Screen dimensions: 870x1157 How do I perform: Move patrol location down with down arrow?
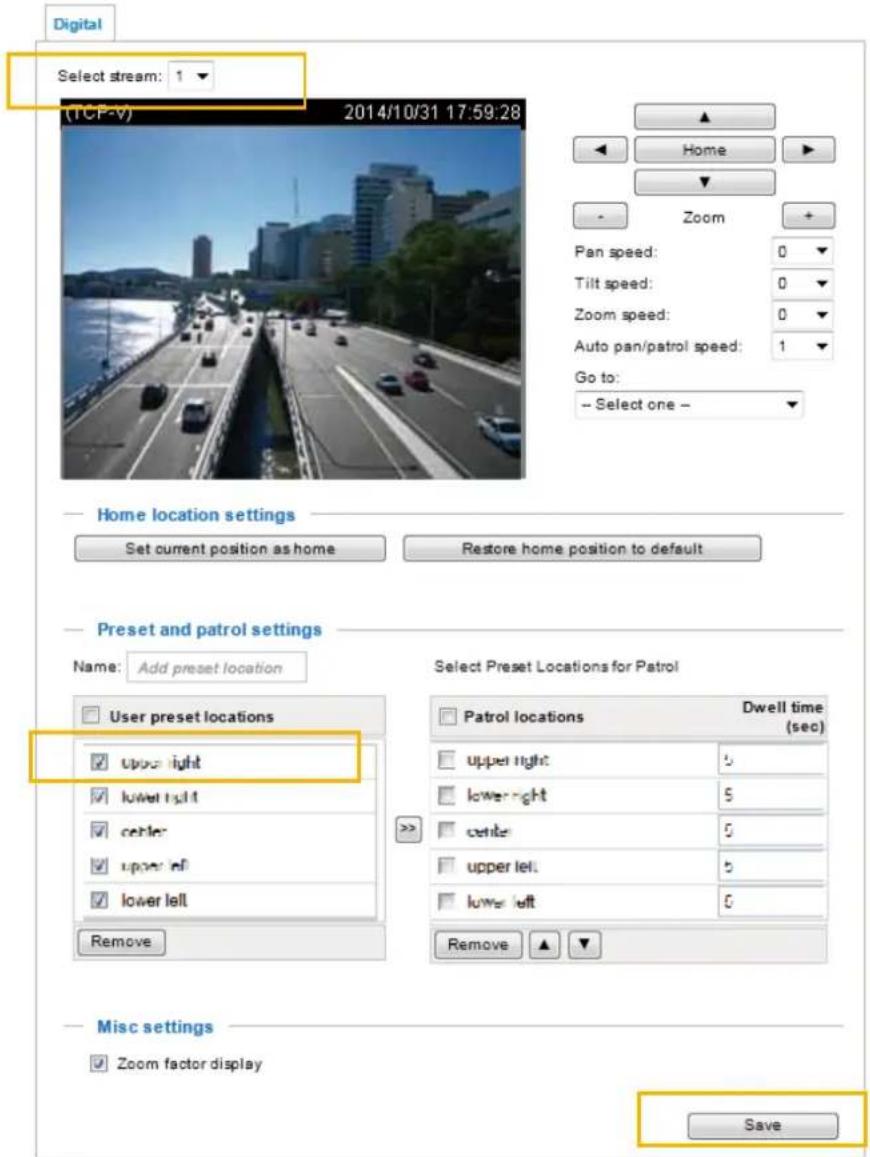584,944
